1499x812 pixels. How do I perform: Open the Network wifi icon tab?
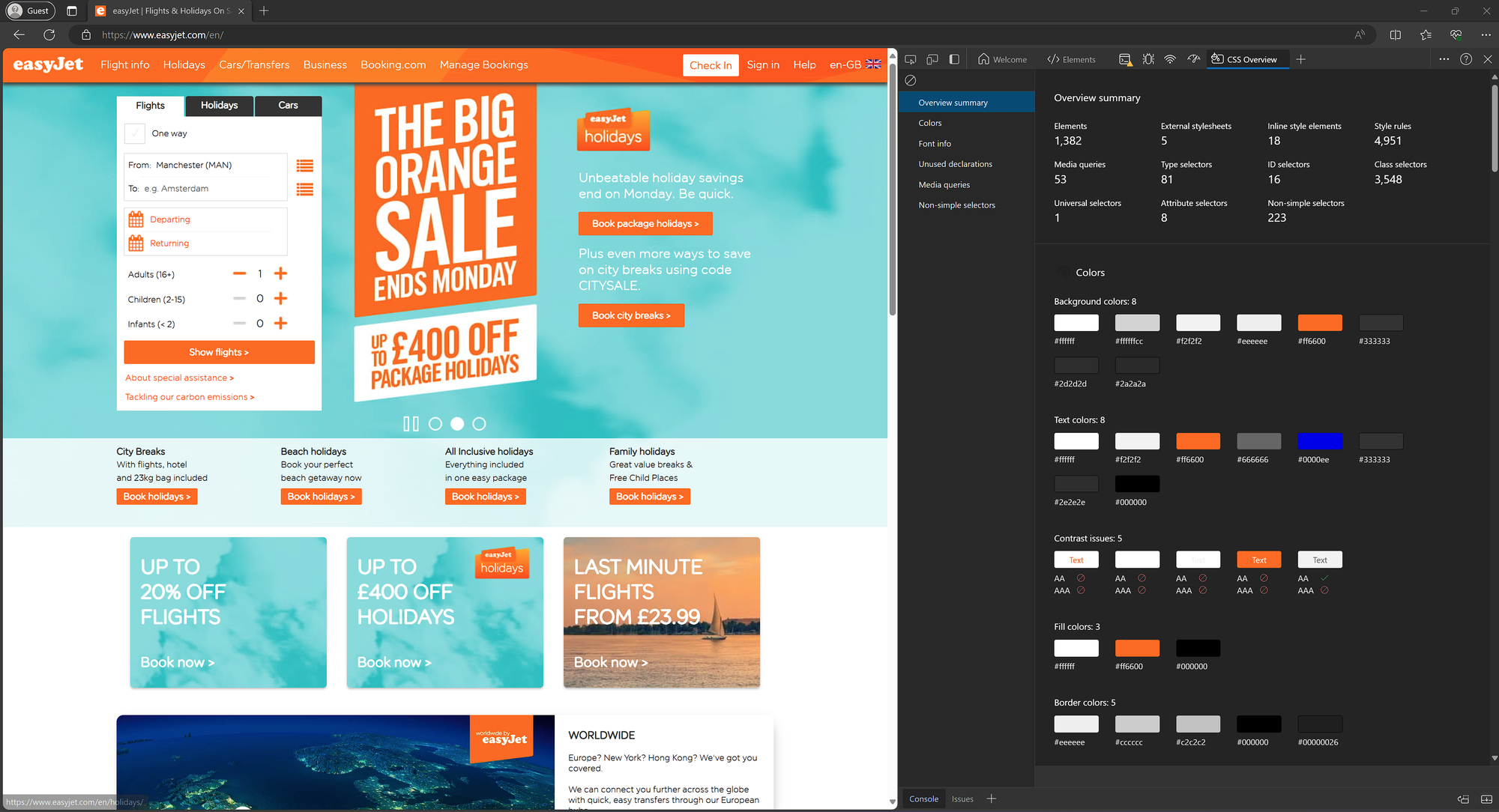click(x=1170, y=59)
